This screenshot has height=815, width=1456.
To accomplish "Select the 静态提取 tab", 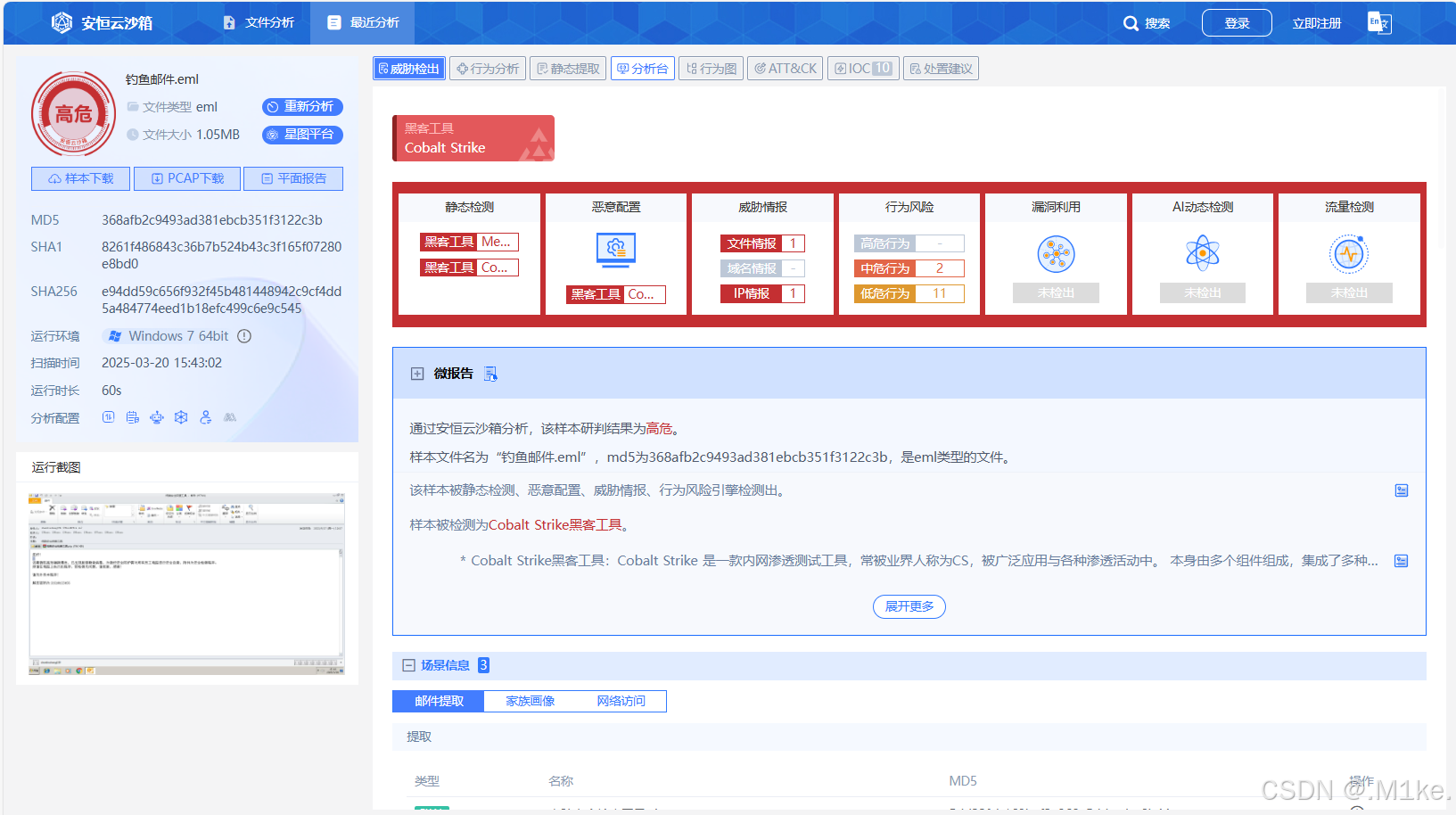I will pyautogui.click(x=568, y=69).
